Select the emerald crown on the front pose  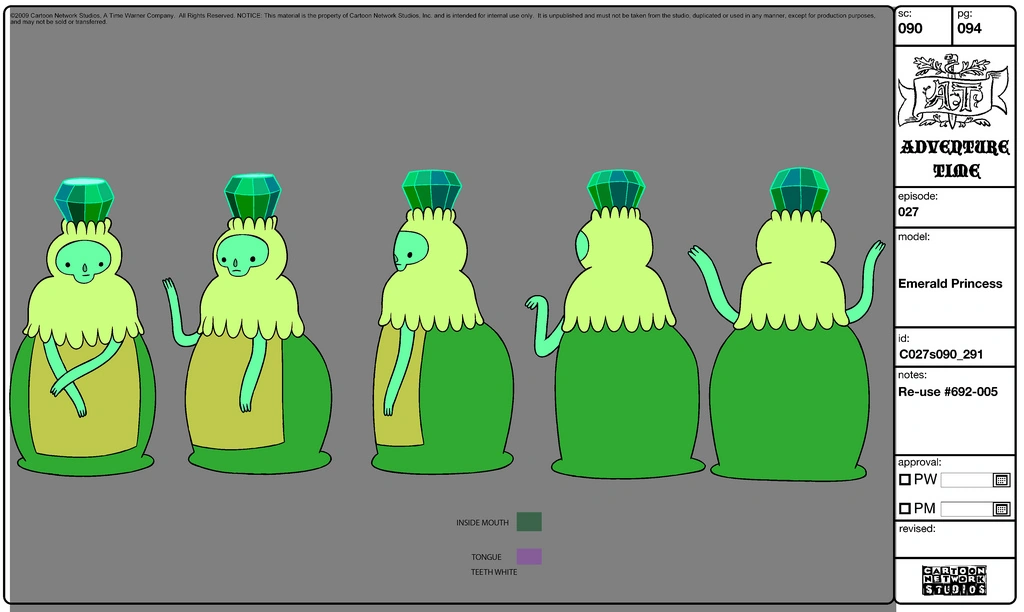pos(86,198)
